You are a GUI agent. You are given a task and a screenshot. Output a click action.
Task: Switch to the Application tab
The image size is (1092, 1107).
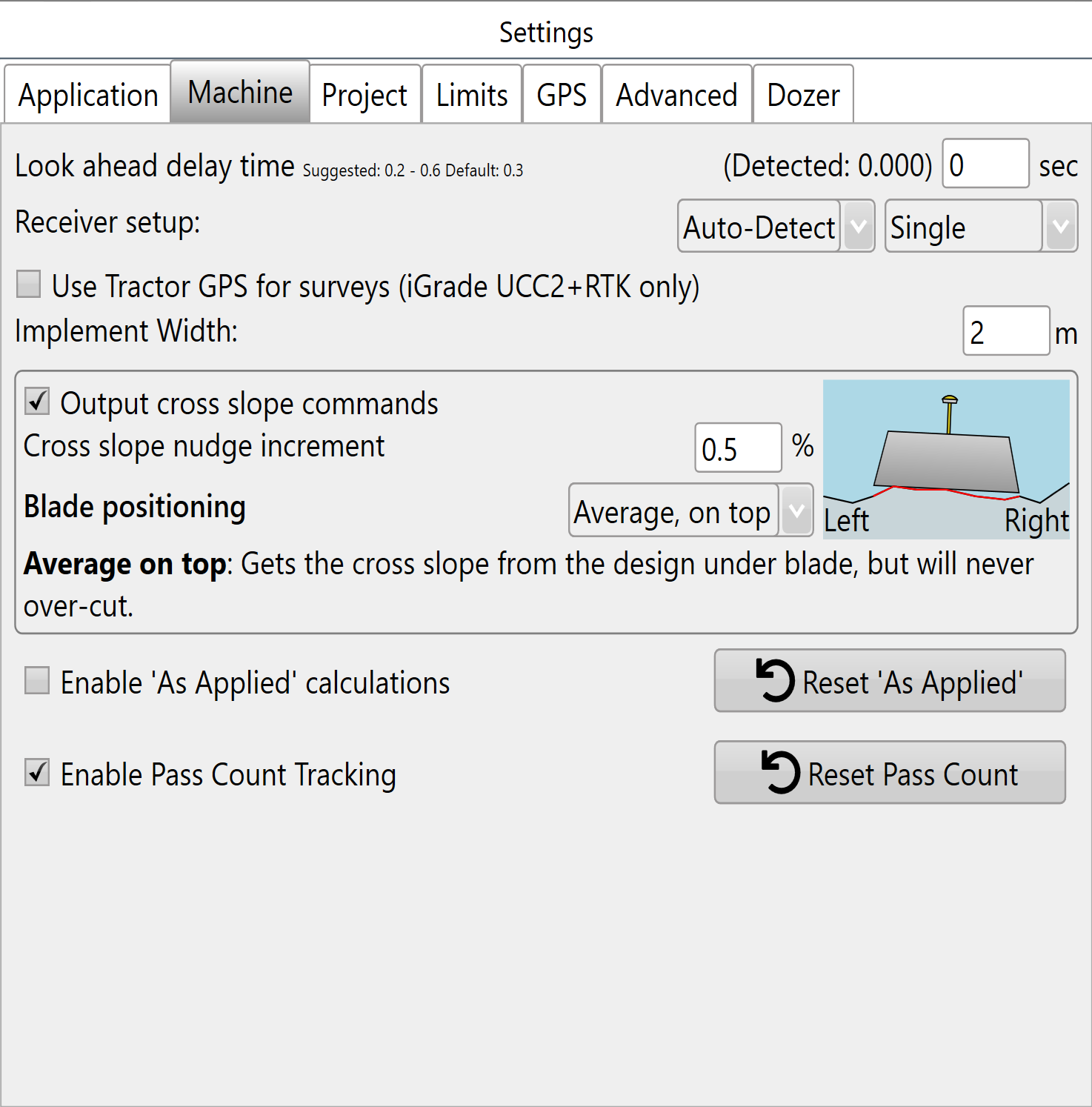coord(88,94)
